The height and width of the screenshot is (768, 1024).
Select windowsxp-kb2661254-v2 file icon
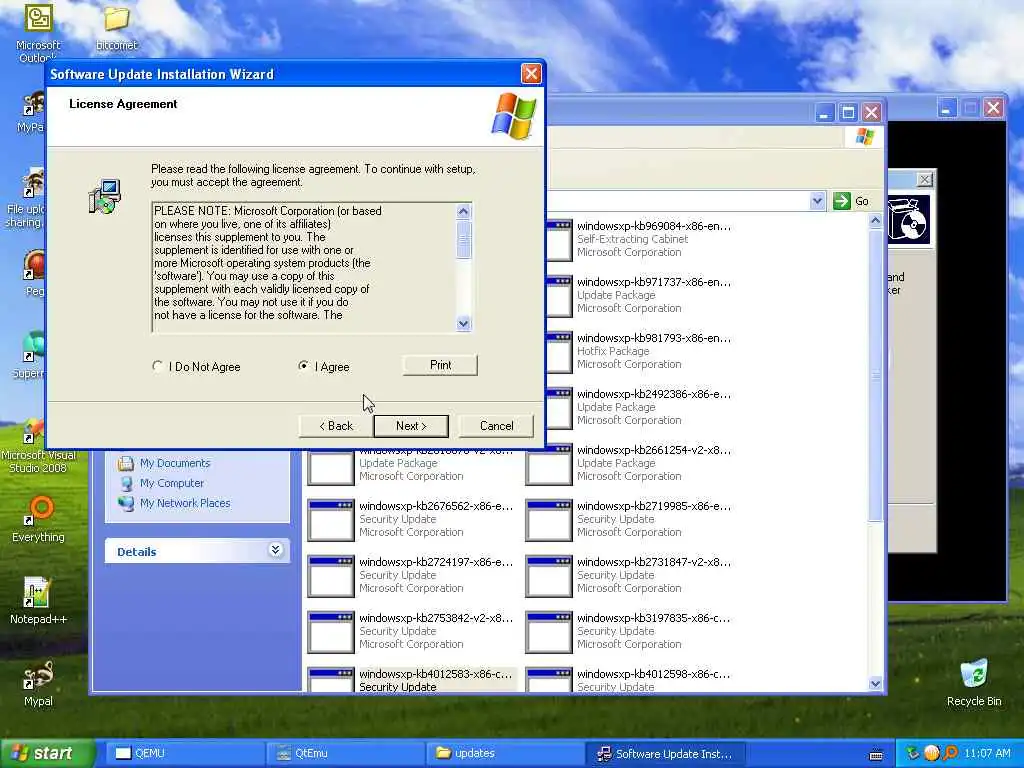tap(549, 464)
